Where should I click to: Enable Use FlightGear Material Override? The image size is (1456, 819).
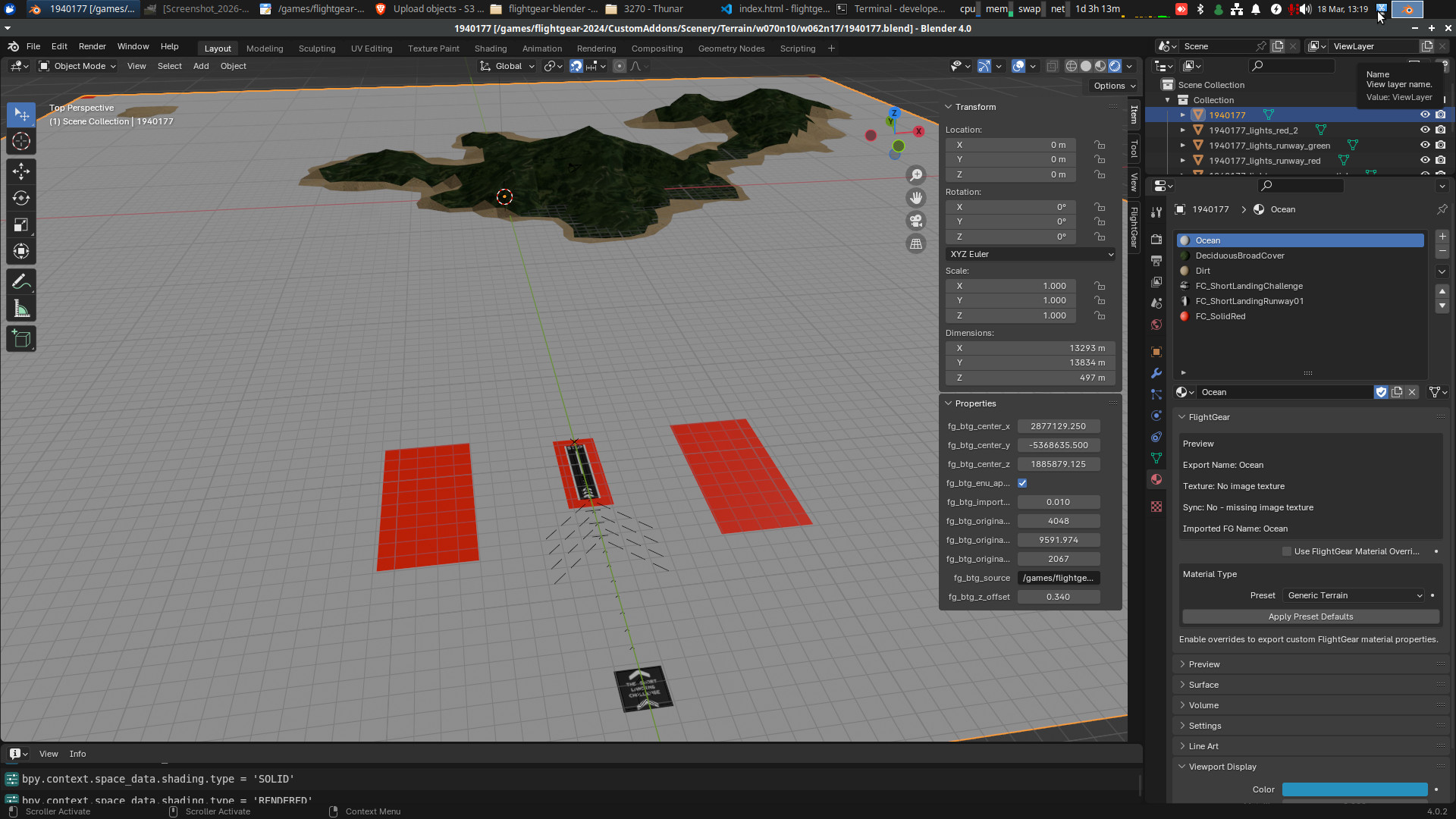pyautogui.click(x=1286, y=551)
